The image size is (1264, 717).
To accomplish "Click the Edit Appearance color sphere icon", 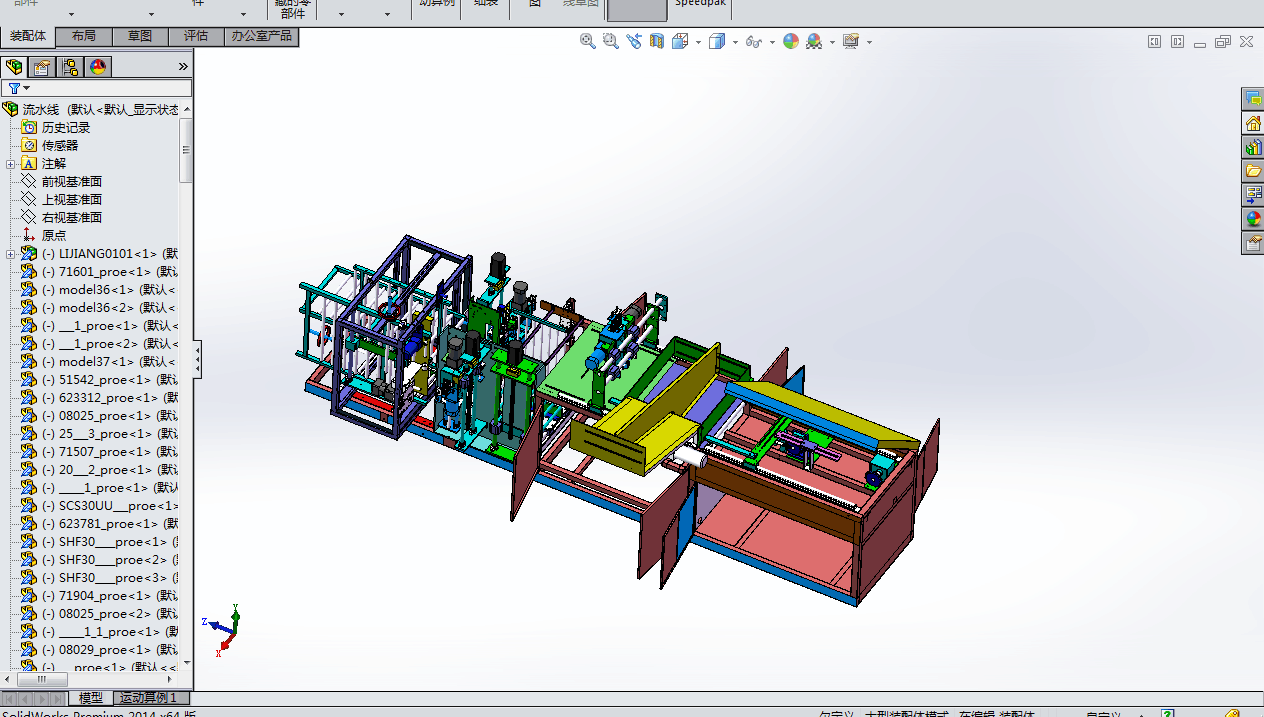I will point(791,41).
